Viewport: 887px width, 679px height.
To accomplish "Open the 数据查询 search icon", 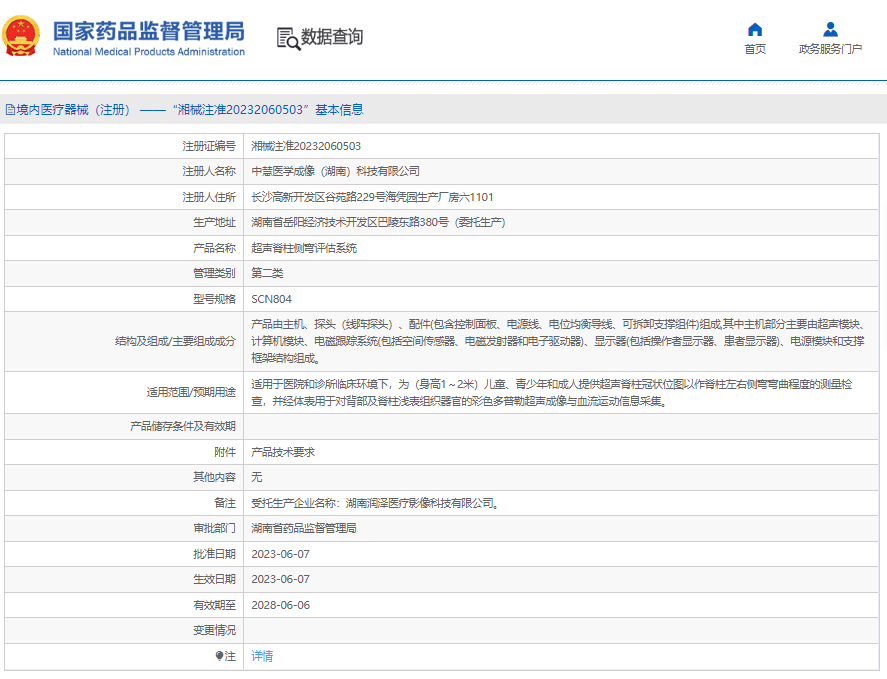I will click(288, 38).
